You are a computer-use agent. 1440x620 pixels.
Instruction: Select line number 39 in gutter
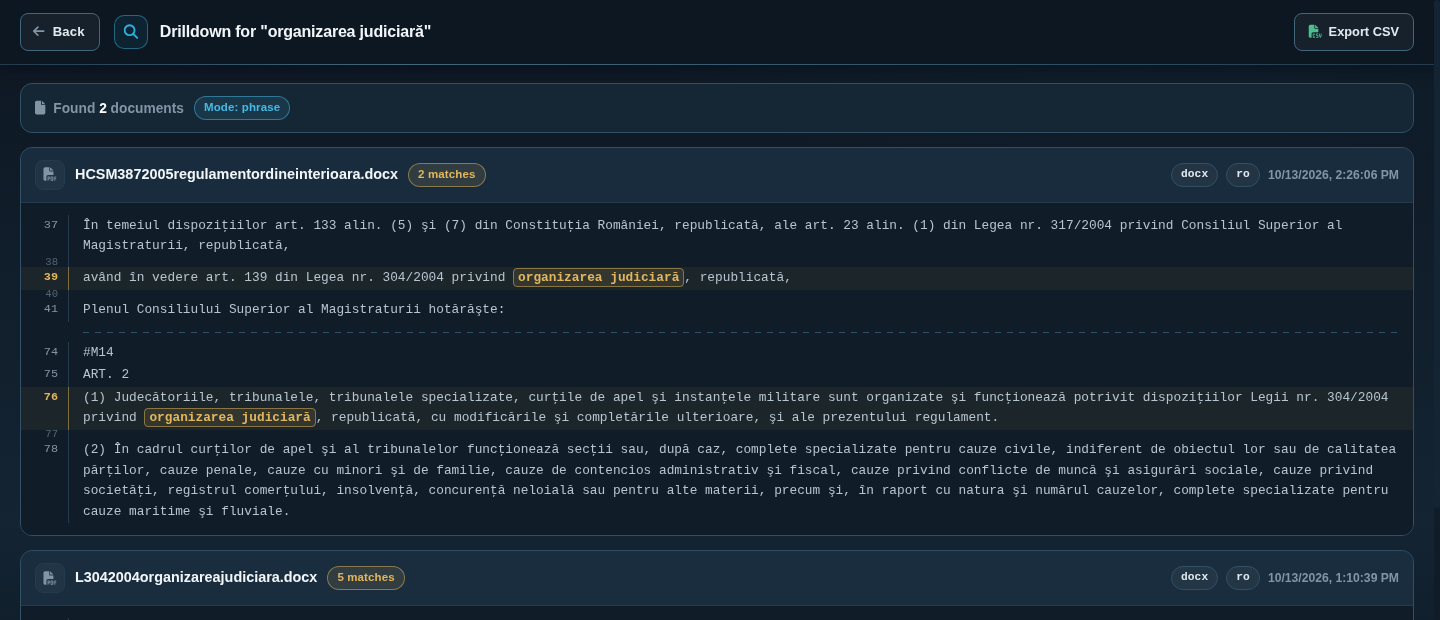point(51,277)
